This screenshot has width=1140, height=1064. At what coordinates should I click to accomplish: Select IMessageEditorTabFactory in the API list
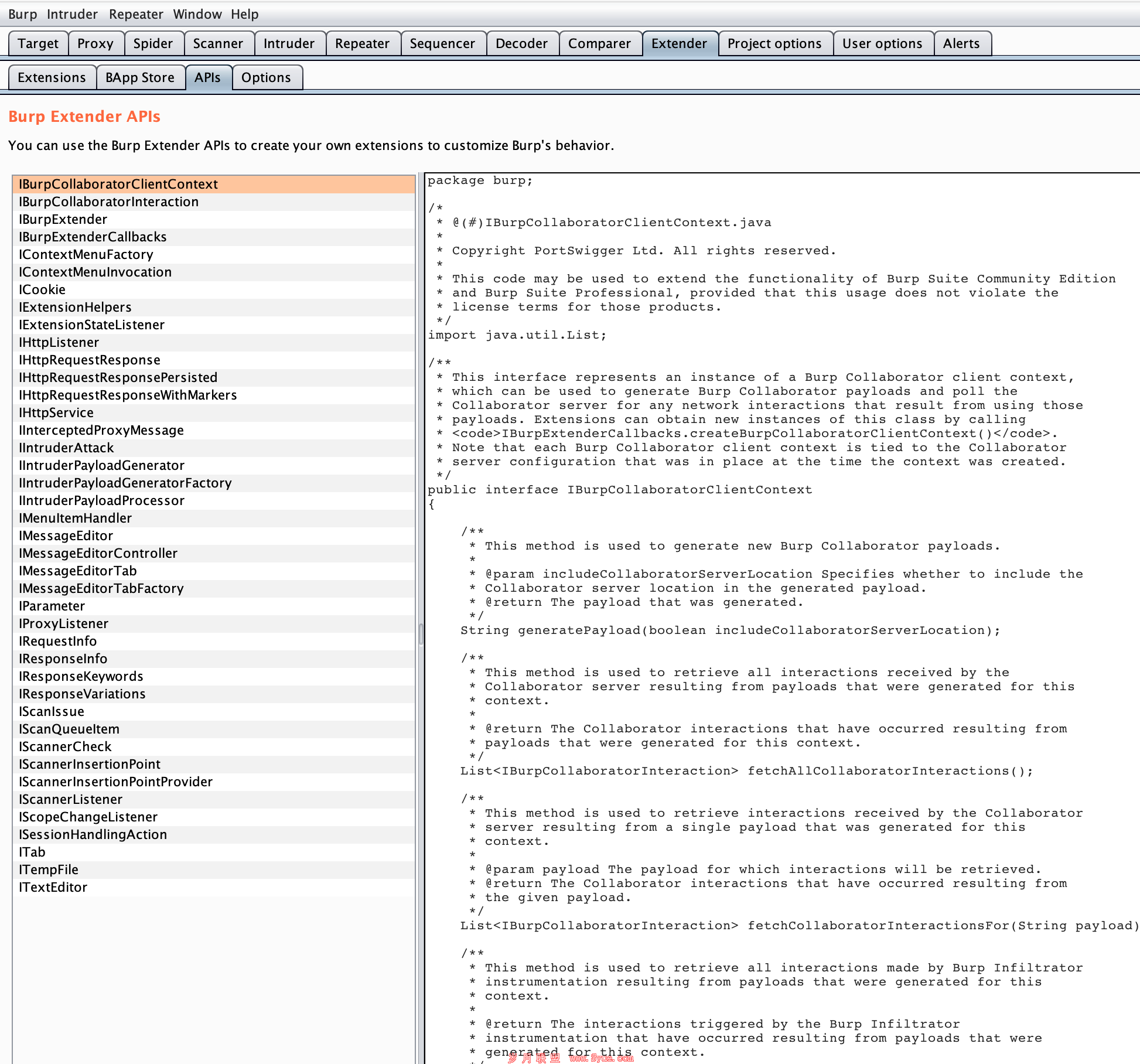point(214,588)
